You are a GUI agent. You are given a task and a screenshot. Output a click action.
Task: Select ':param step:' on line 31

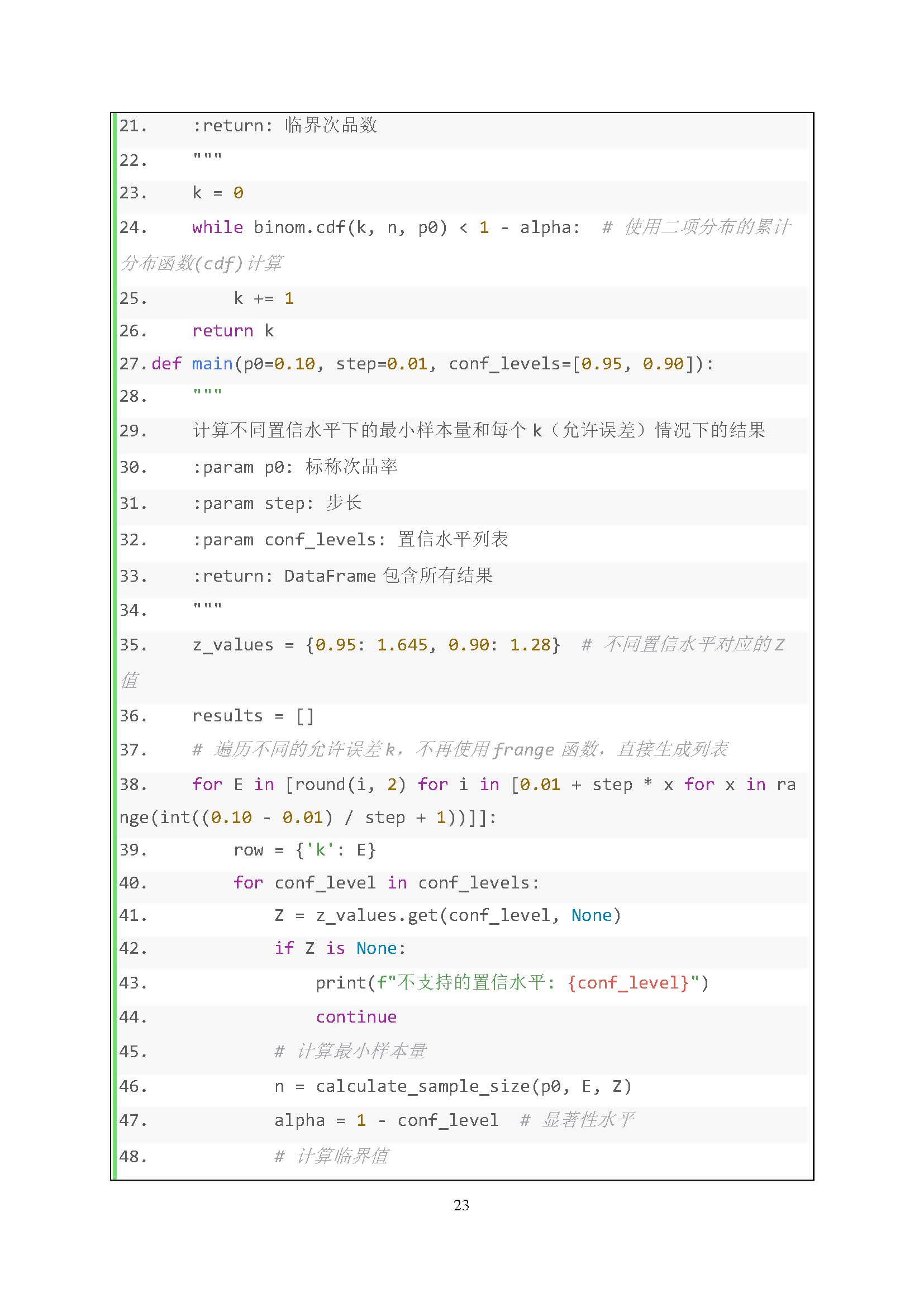tap(253, 504)
